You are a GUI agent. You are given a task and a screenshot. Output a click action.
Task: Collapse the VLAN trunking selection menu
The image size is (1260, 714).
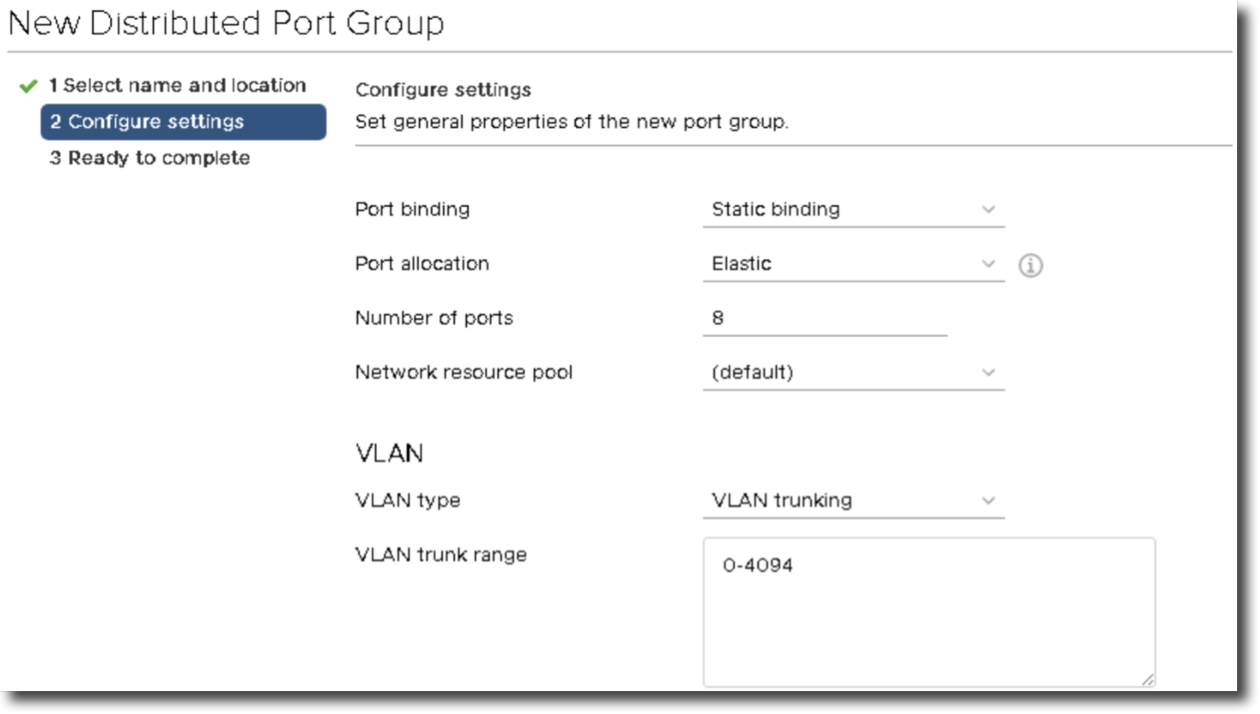coord(986,501)
